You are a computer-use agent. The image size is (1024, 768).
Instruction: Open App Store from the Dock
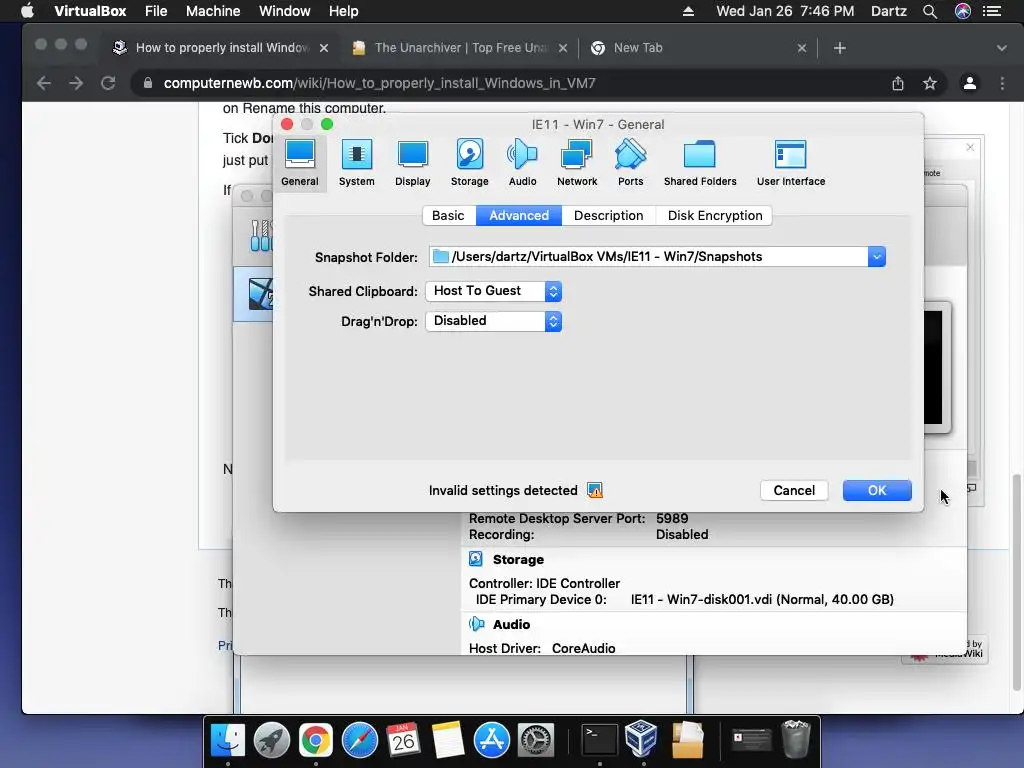point(491,741)
